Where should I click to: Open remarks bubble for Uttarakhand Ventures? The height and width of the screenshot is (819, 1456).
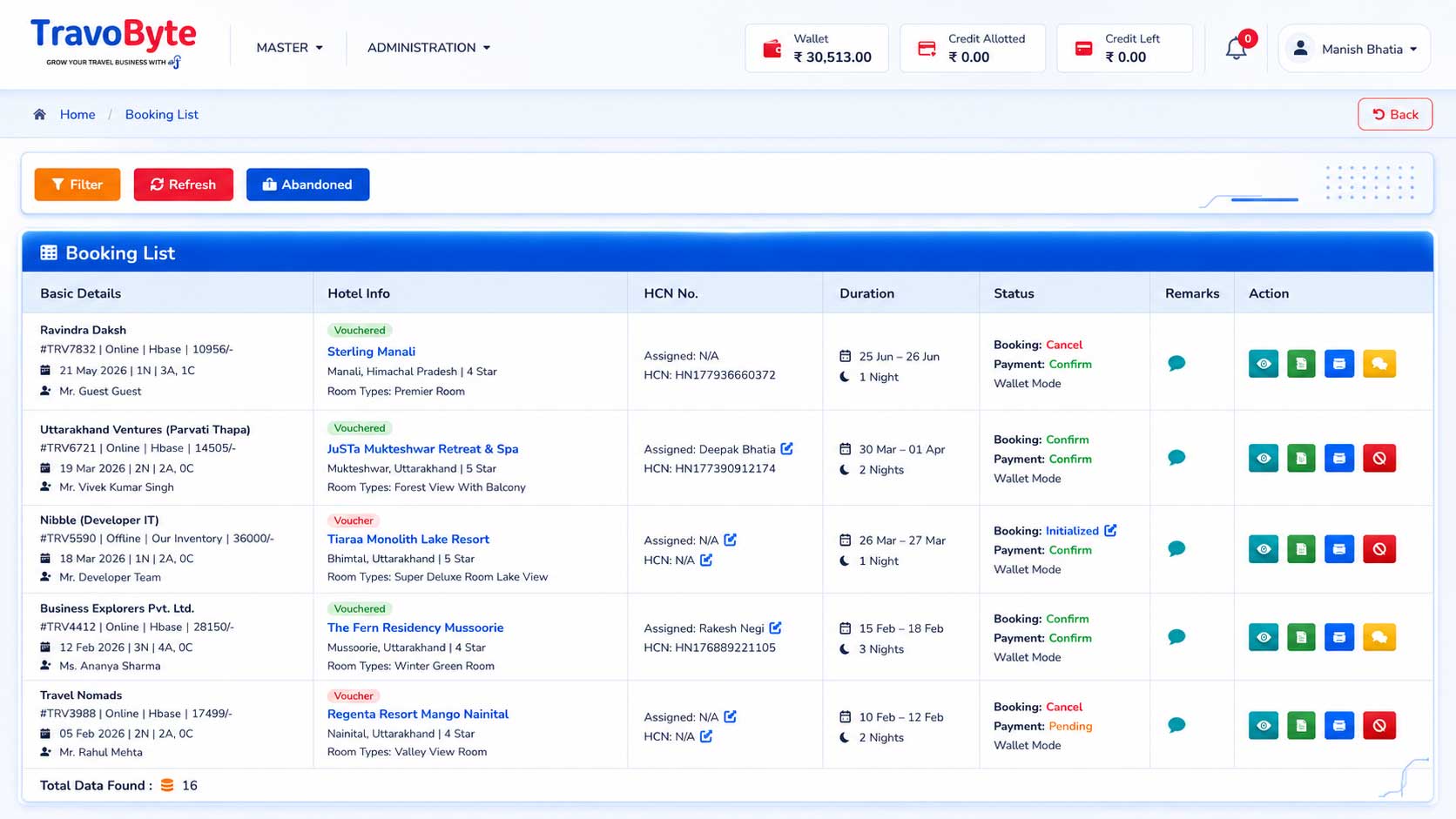coord(1176,457)
